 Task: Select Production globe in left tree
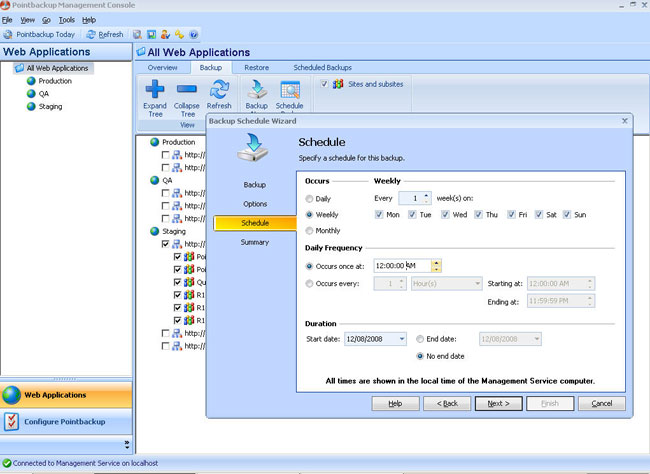pos(31,81)
